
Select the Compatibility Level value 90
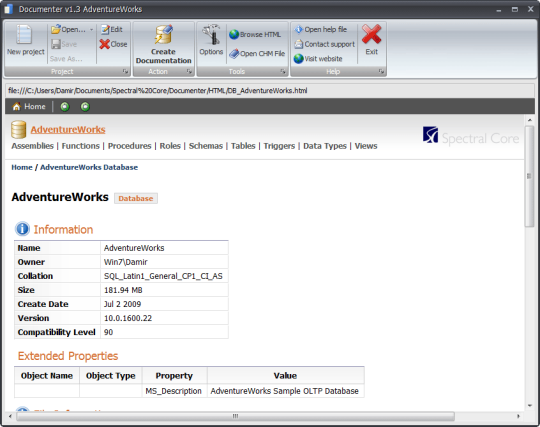click(x=108, y=332)
